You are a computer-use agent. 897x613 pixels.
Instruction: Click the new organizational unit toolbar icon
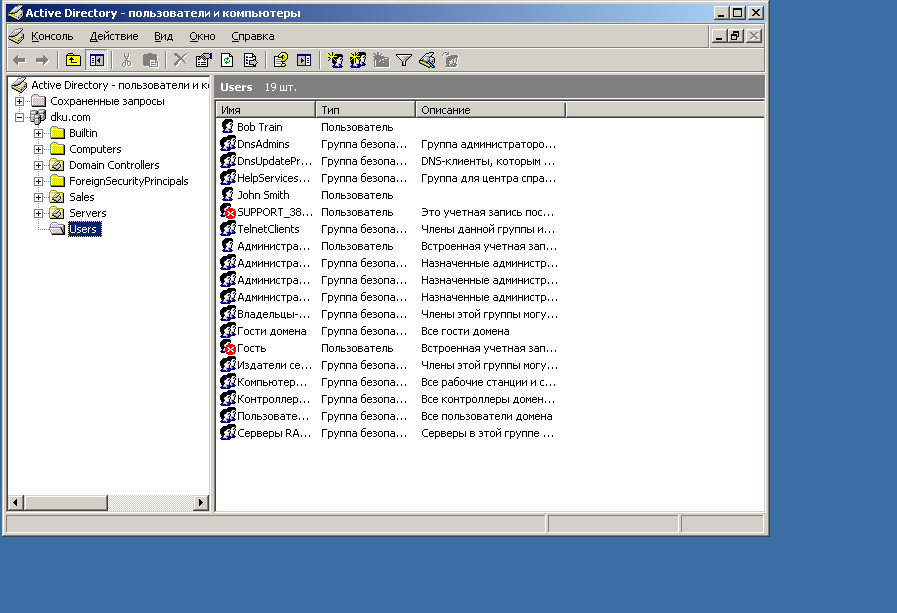pyautogui.click(x=381, y=60)
